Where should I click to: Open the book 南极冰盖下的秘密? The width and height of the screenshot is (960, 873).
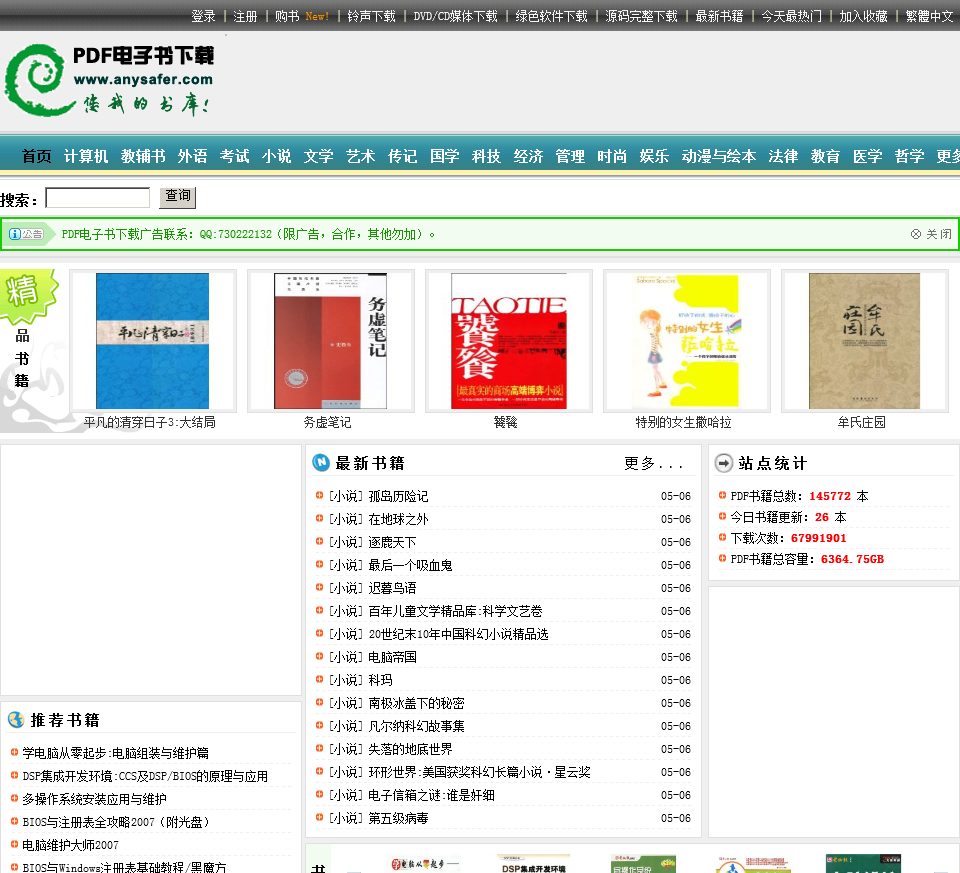tap(416, 703)
